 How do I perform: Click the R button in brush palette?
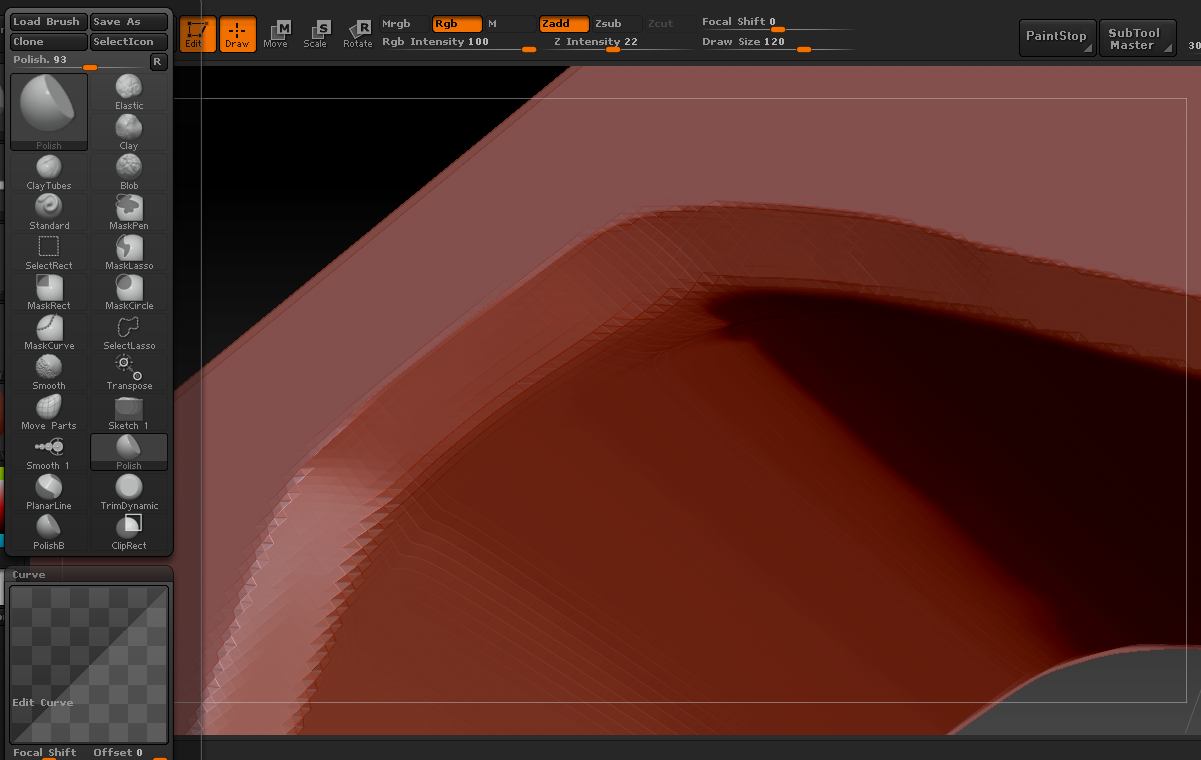tap(157, 62)
